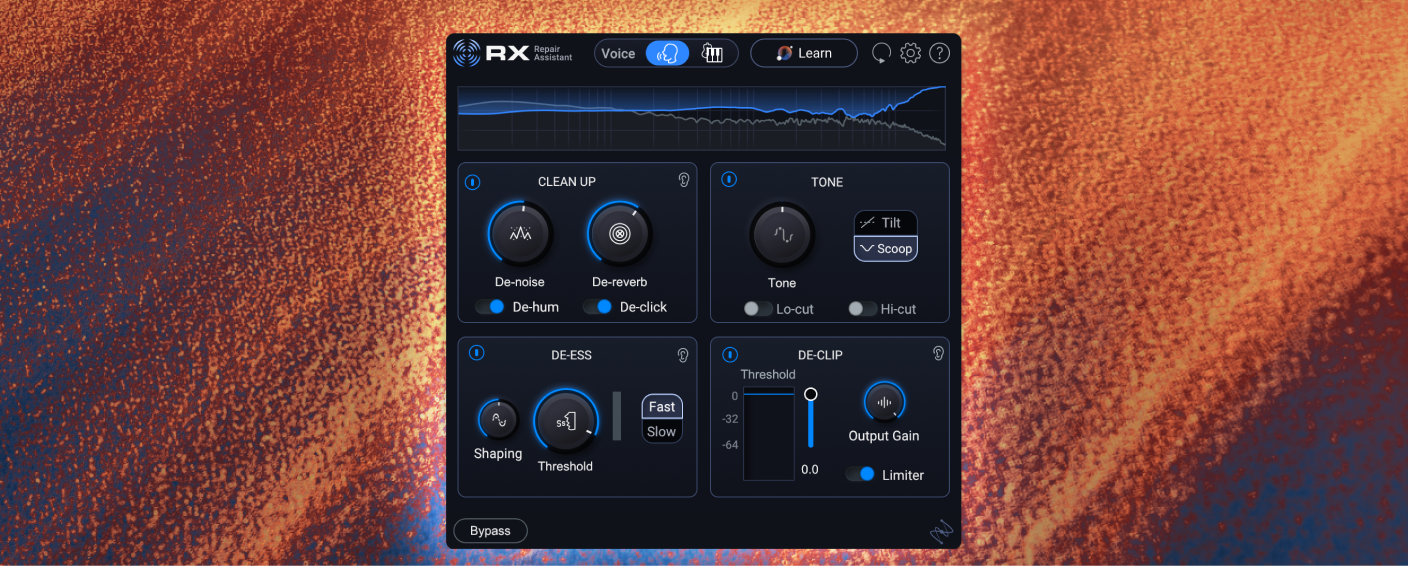Click the De-clip threshold histogram display
1408x566 pixels.
(769, 433)
